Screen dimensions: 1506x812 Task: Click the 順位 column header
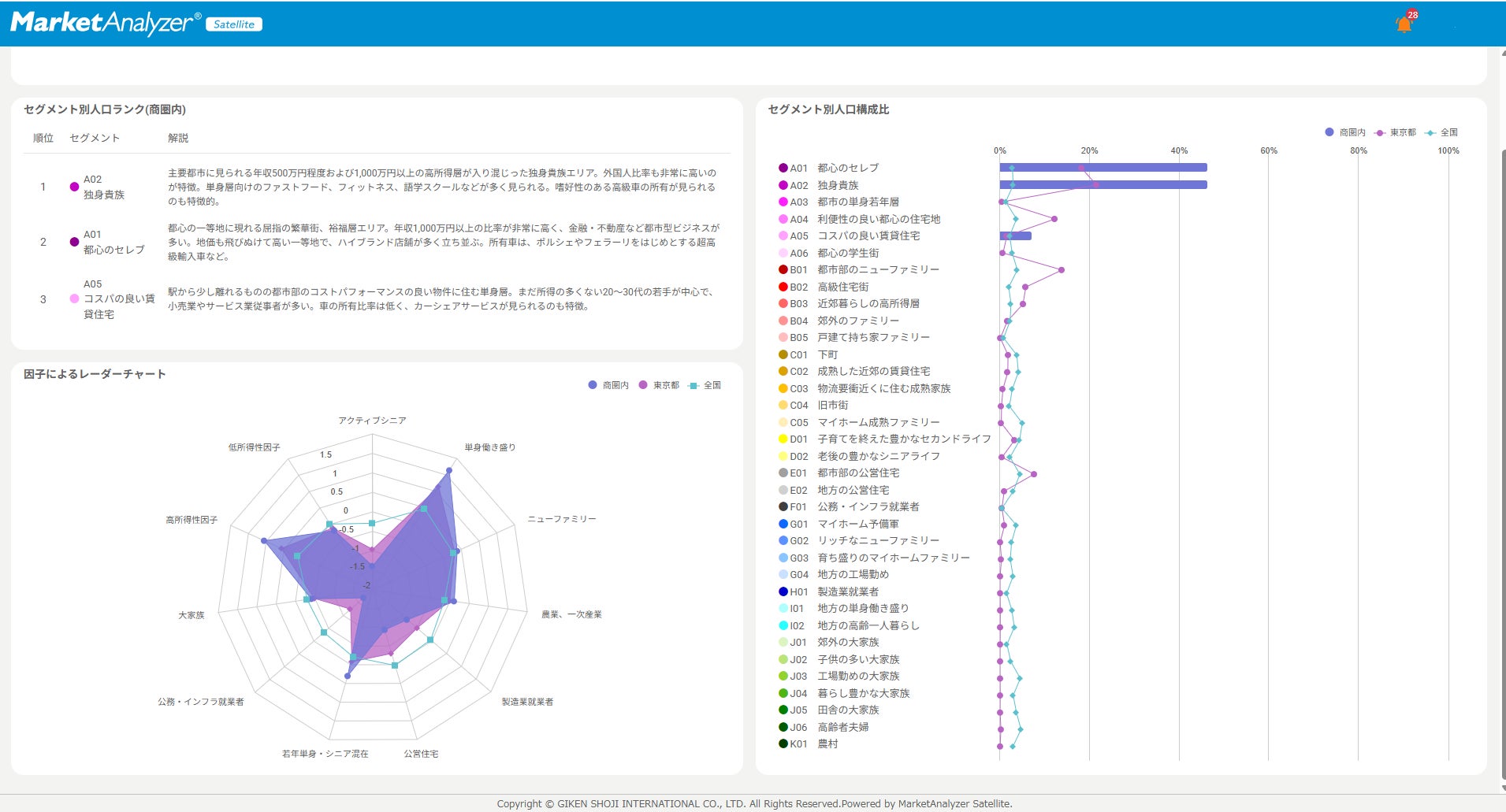tap(43, 138)
